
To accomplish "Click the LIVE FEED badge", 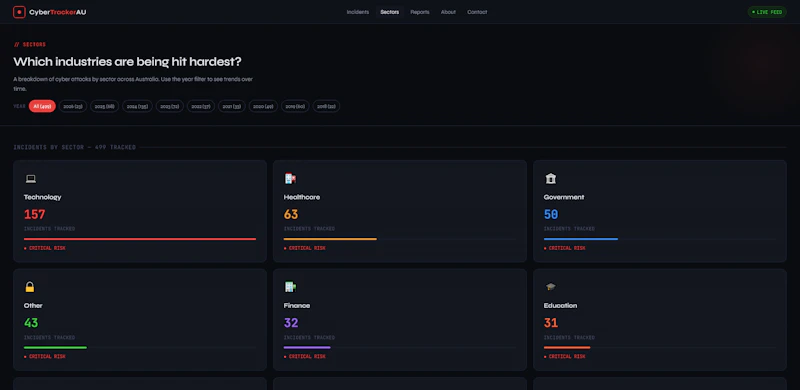I will tap(767, 12).
